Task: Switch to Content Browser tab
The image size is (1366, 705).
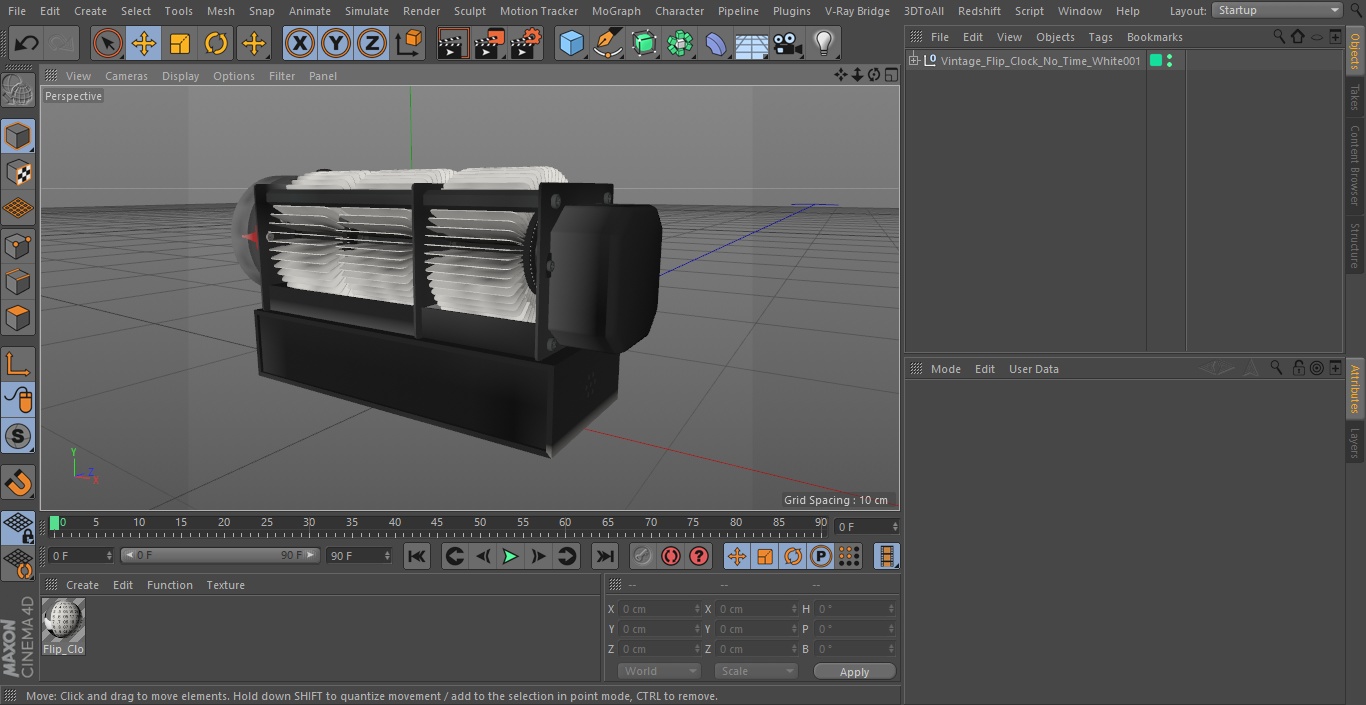Action: pos(1355,165)
